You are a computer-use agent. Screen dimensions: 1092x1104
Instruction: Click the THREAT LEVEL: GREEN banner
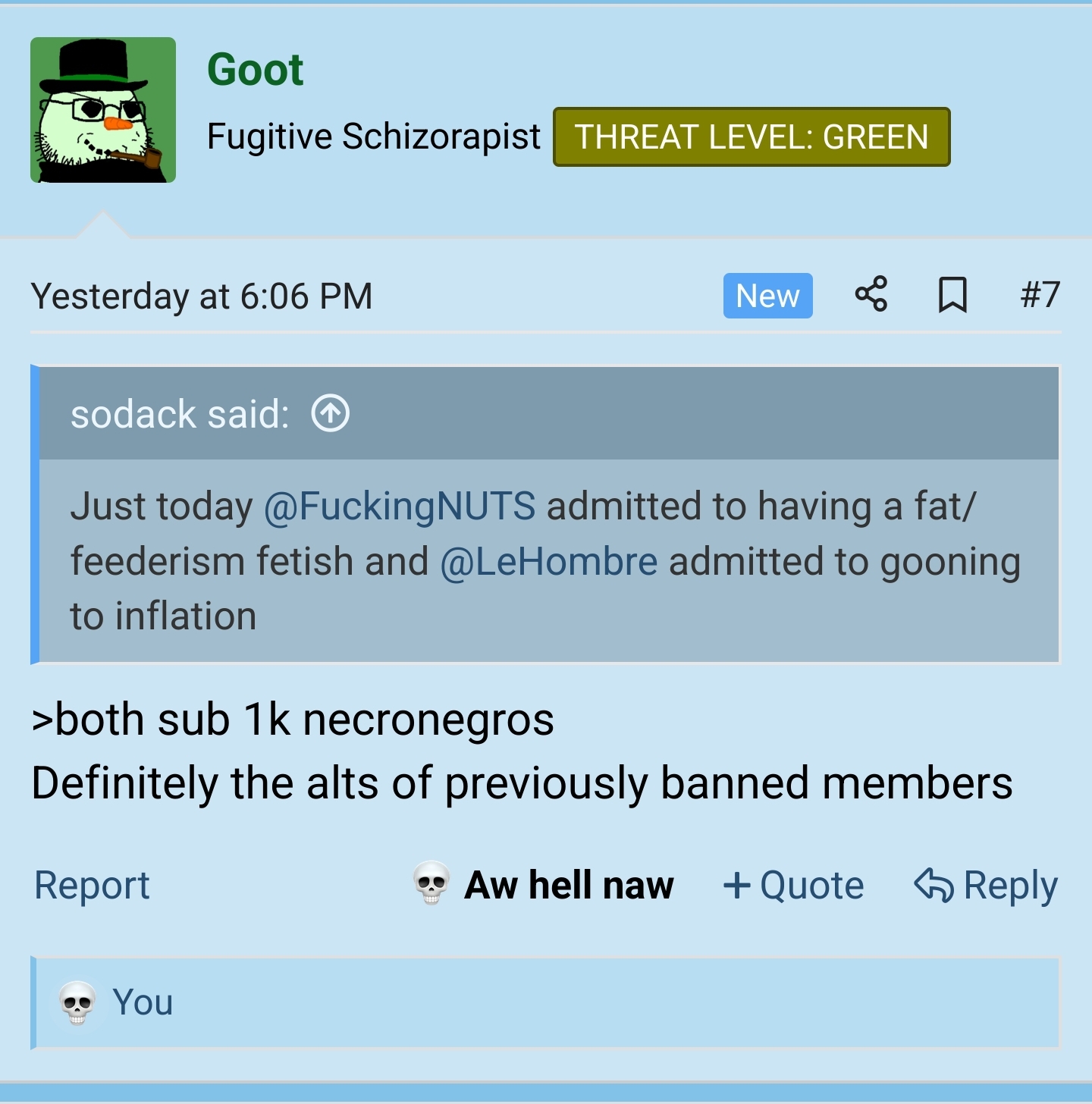[x=752, y=137]
